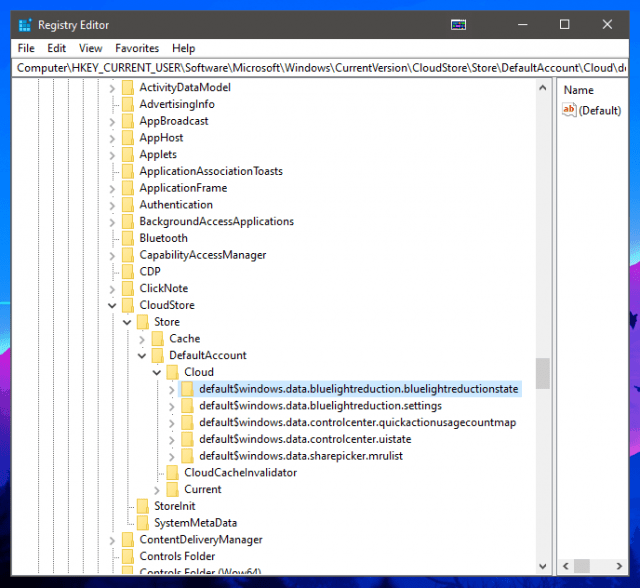Open the Edit menu
Screen dimensions: 640x588
tap(56, 48)
